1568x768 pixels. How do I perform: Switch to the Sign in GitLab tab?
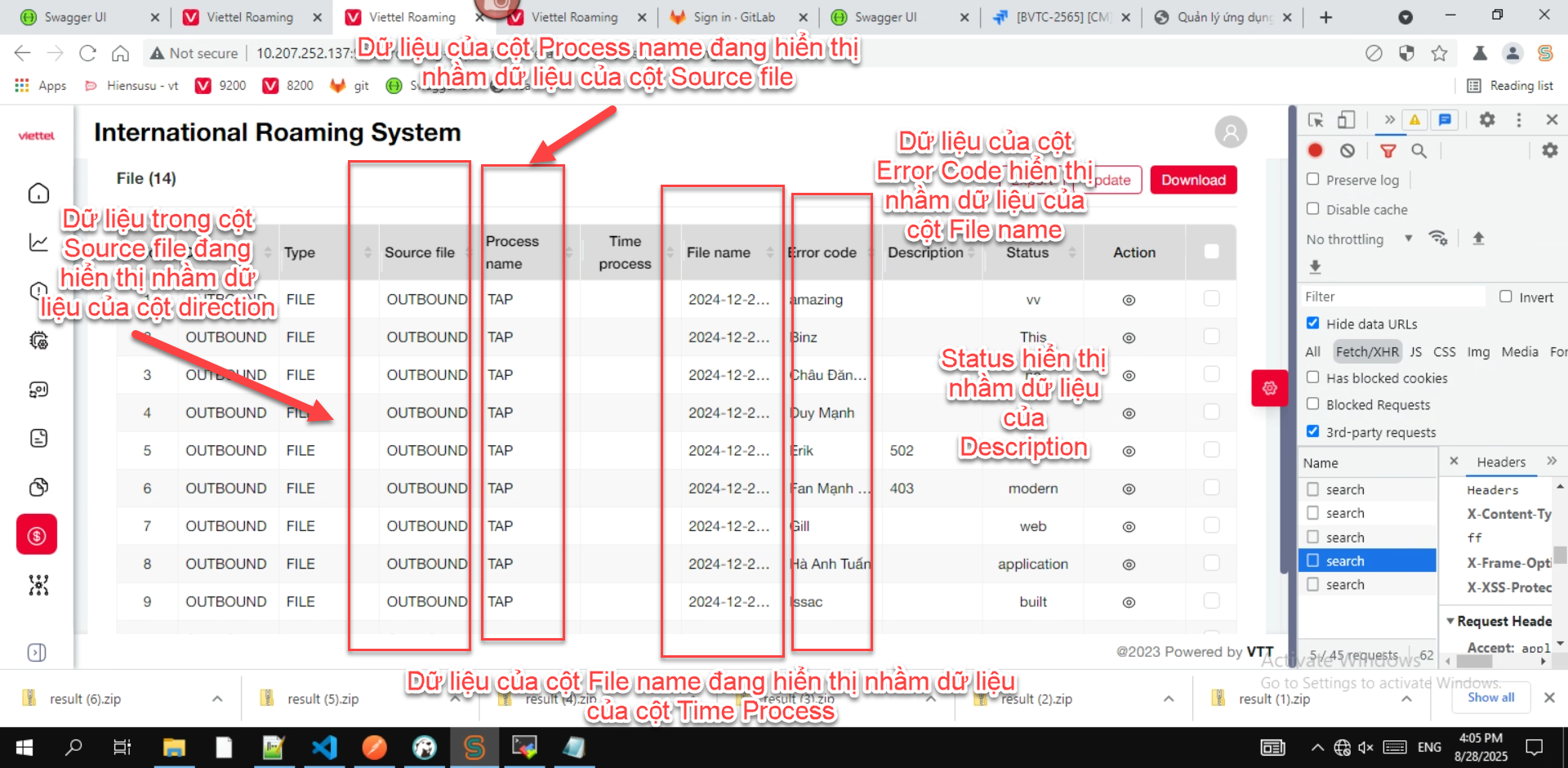pyautogui.click(x=733, y=17)
